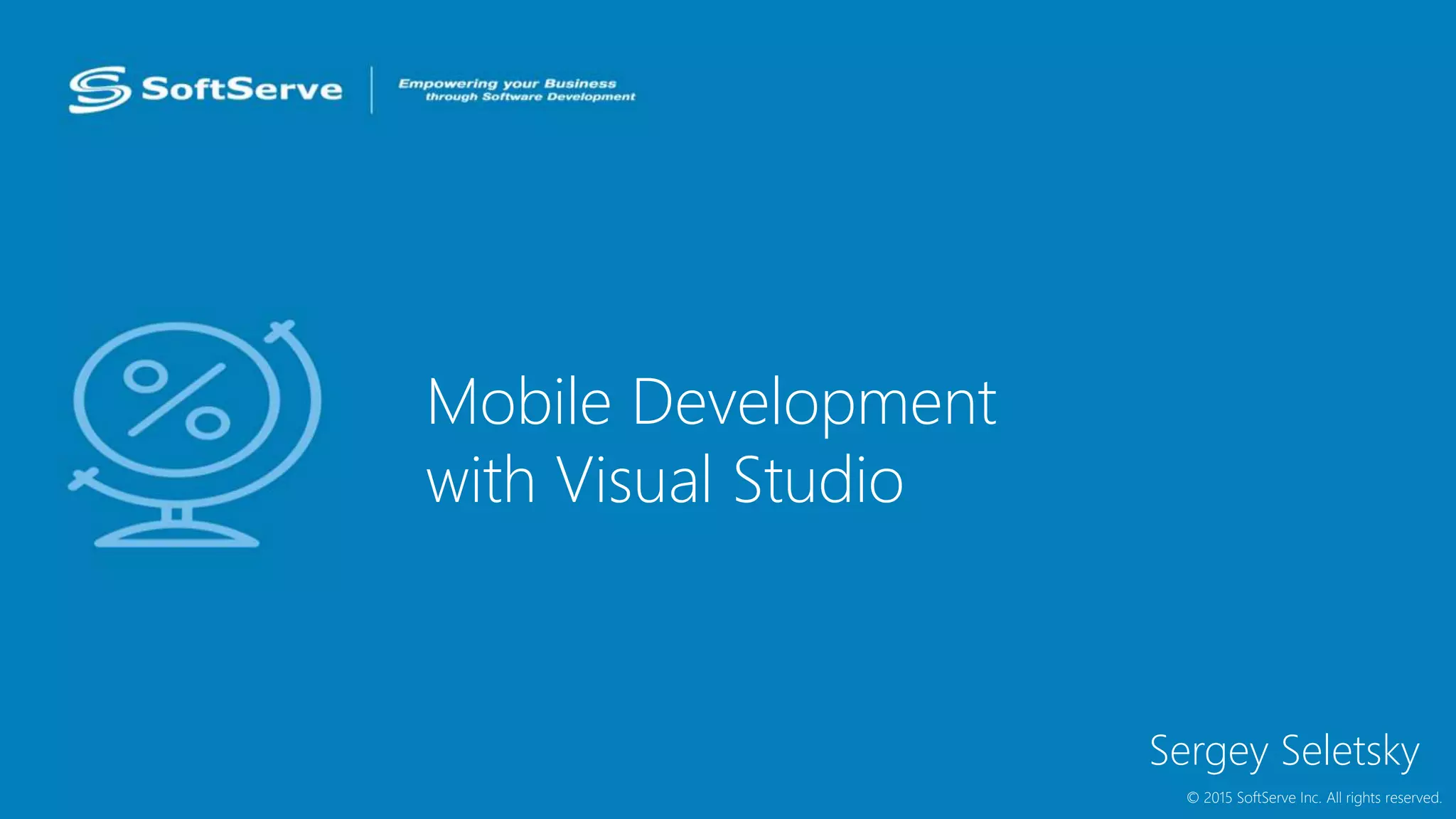Click the SoftServe swirl S logo icon
1456x819 pixels.
click(x=100, y=90)
